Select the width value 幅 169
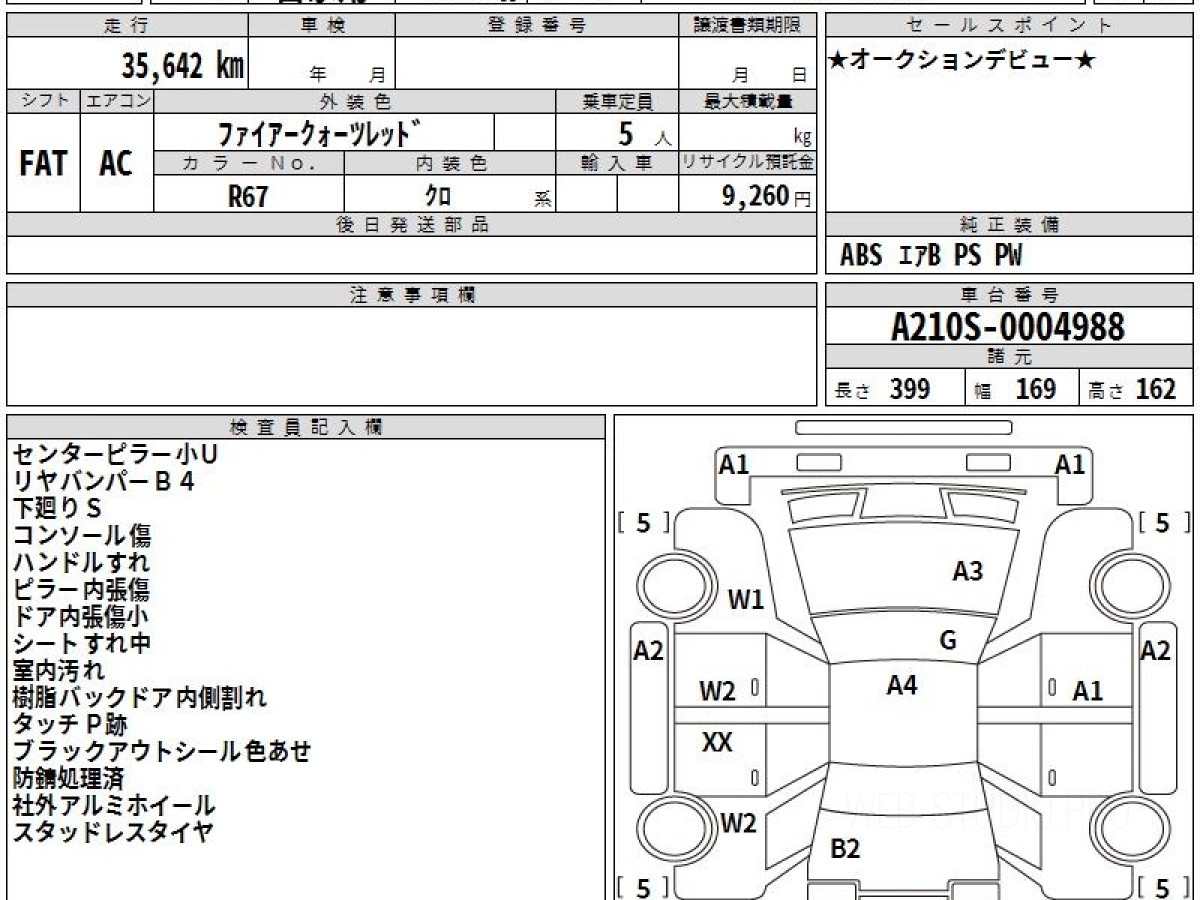This screenshot has height=900, width=1200. point(1016,389)
